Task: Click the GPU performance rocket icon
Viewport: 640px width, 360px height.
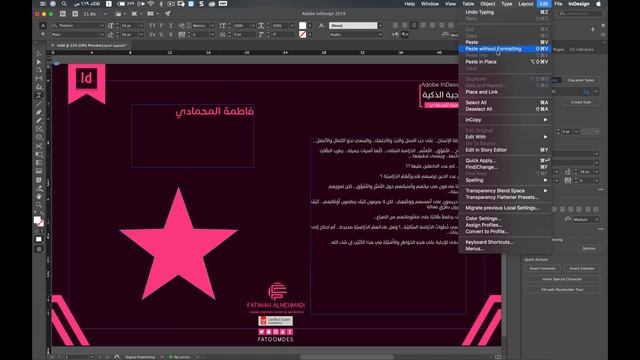Action: (x=168, y=13)
